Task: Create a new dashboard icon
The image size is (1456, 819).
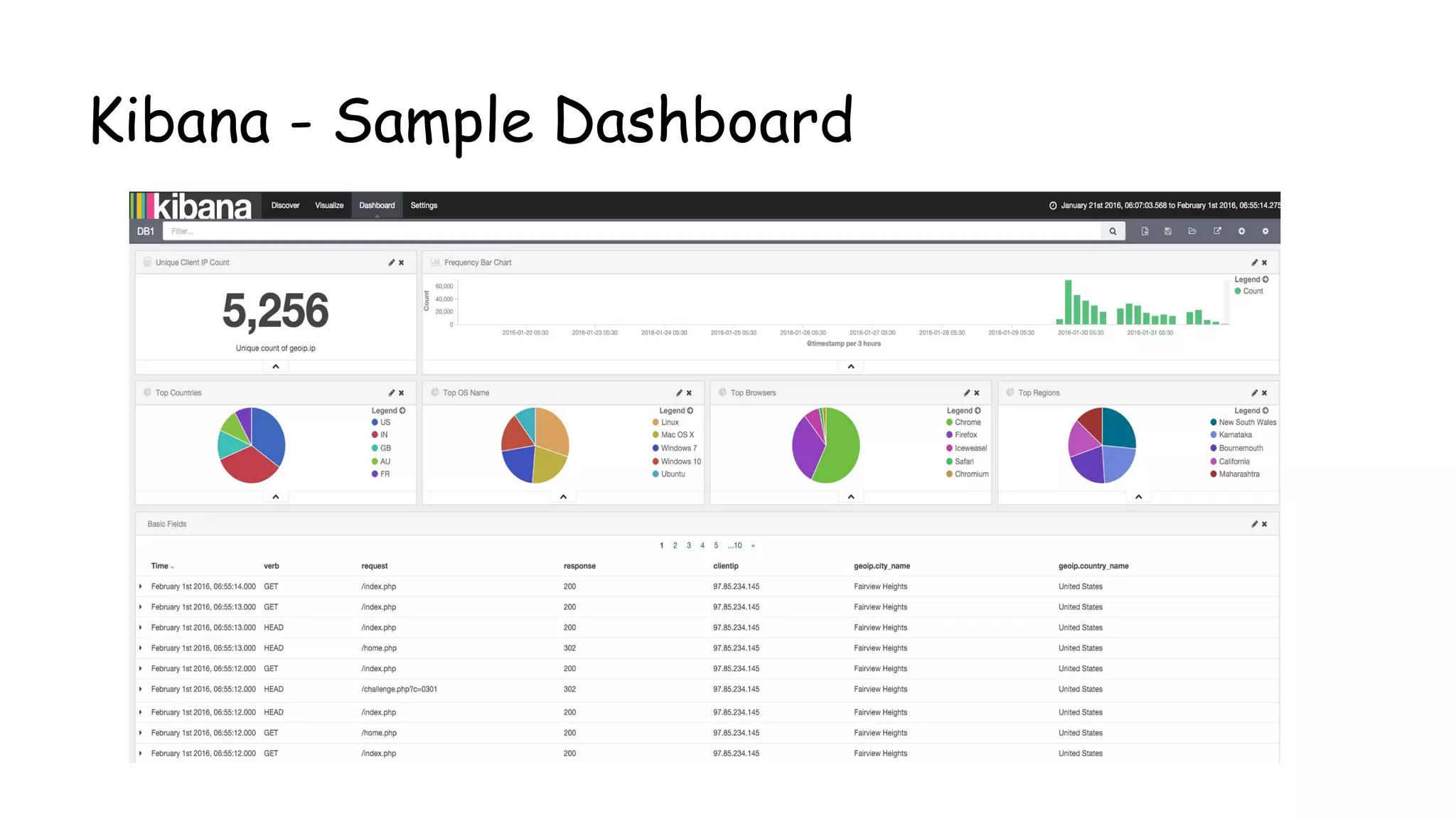Action: click(1145, 231)
